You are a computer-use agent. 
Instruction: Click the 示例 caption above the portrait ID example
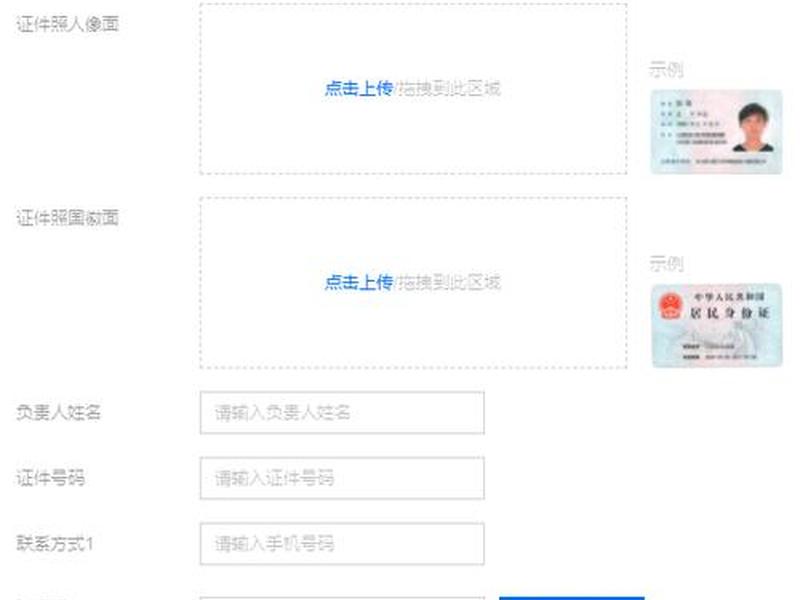(666, 69)
